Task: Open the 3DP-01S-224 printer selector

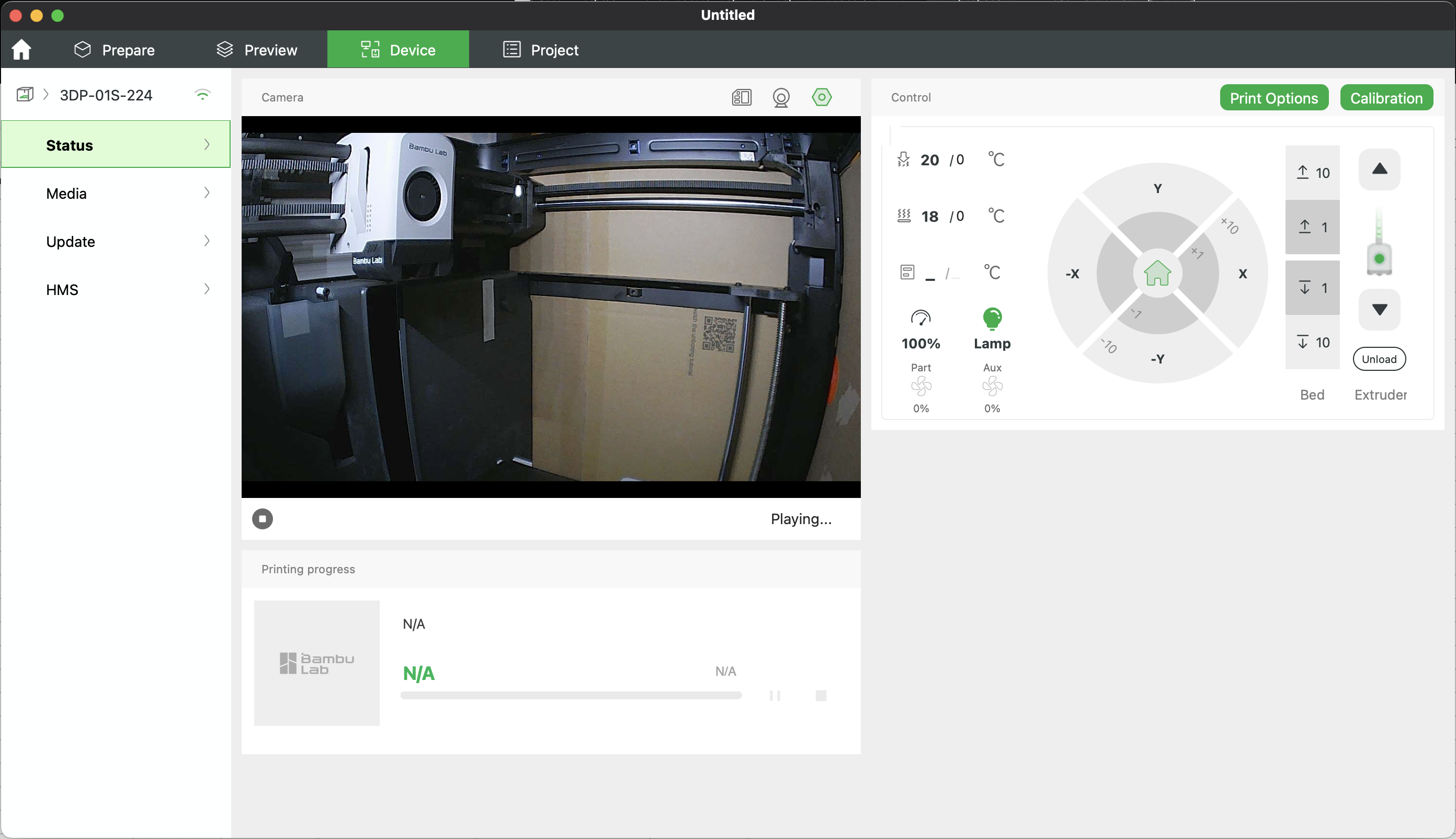Action: [106, 95]
